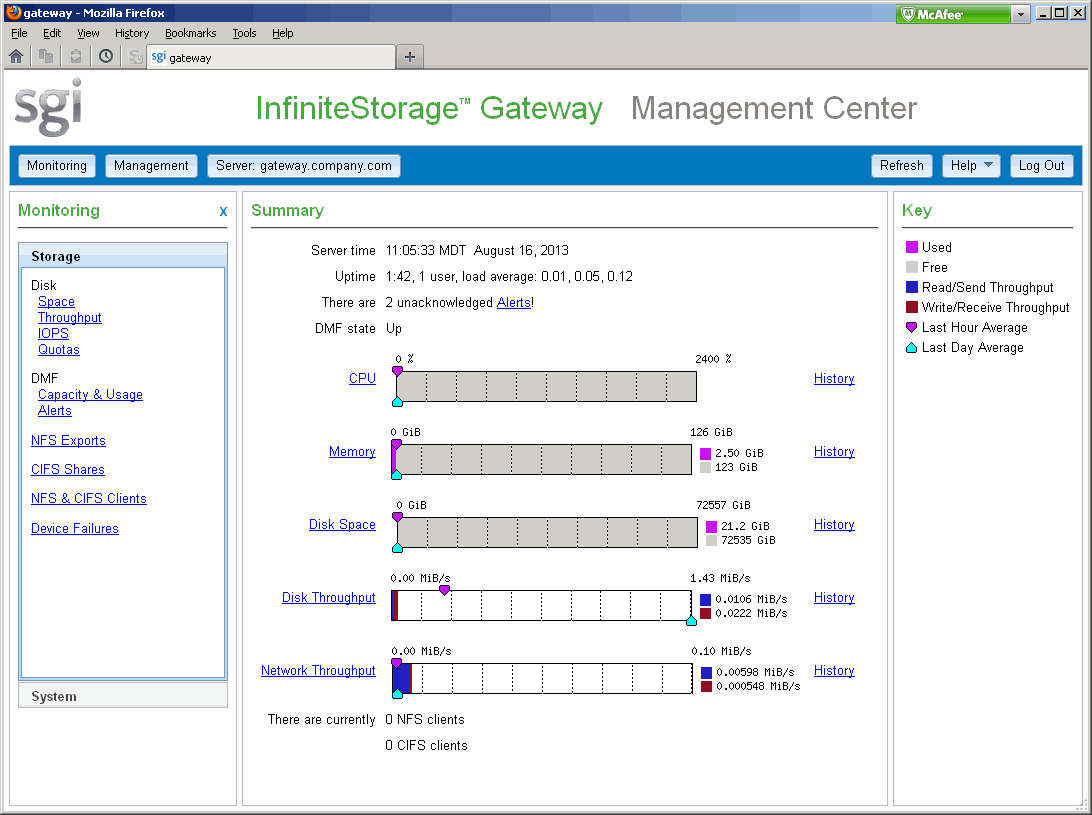
Task: Collapse the Storage section header
Action: pyautogui.click(x=123, y=256)
